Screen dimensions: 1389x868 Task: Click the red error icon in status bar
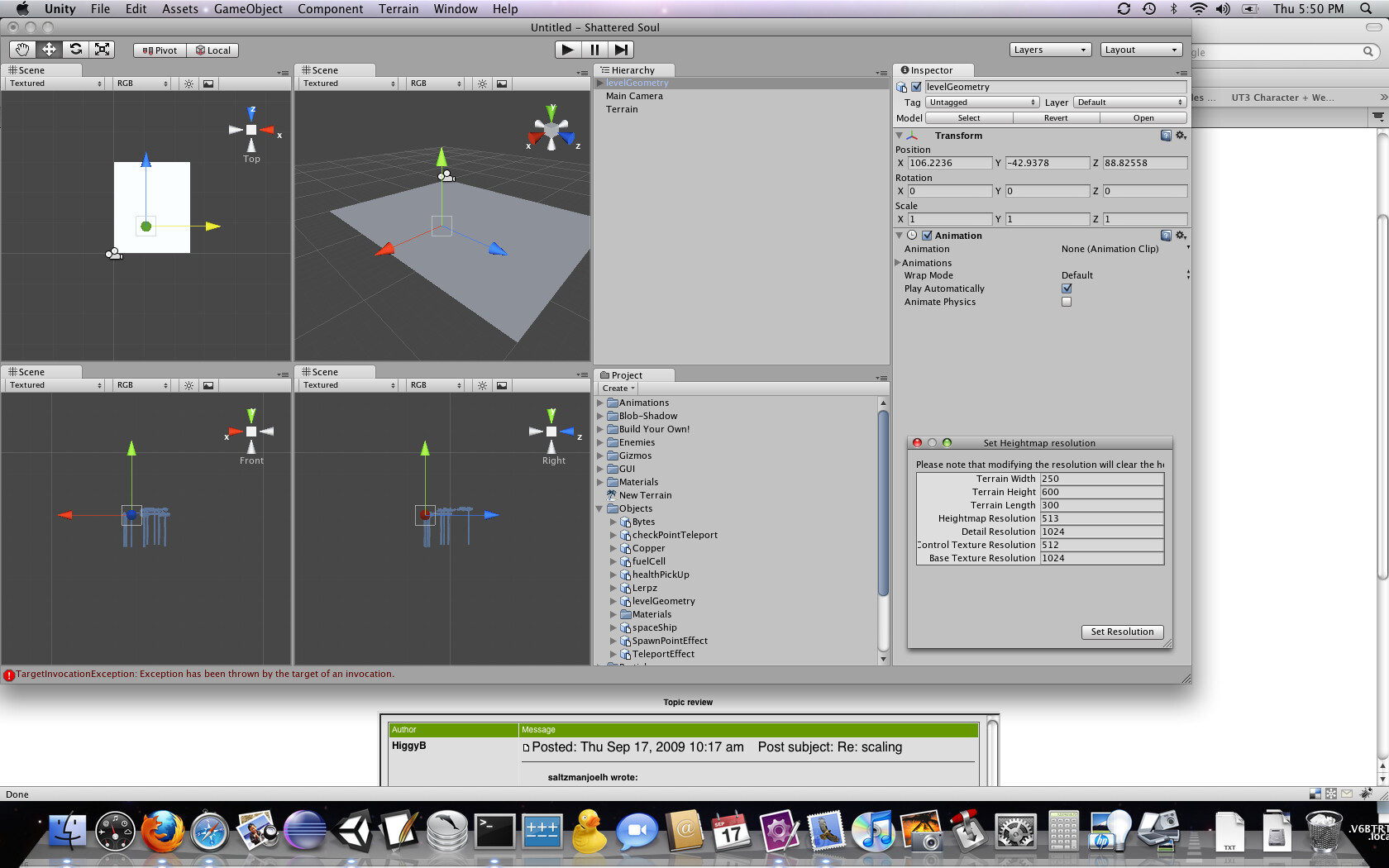9,675
